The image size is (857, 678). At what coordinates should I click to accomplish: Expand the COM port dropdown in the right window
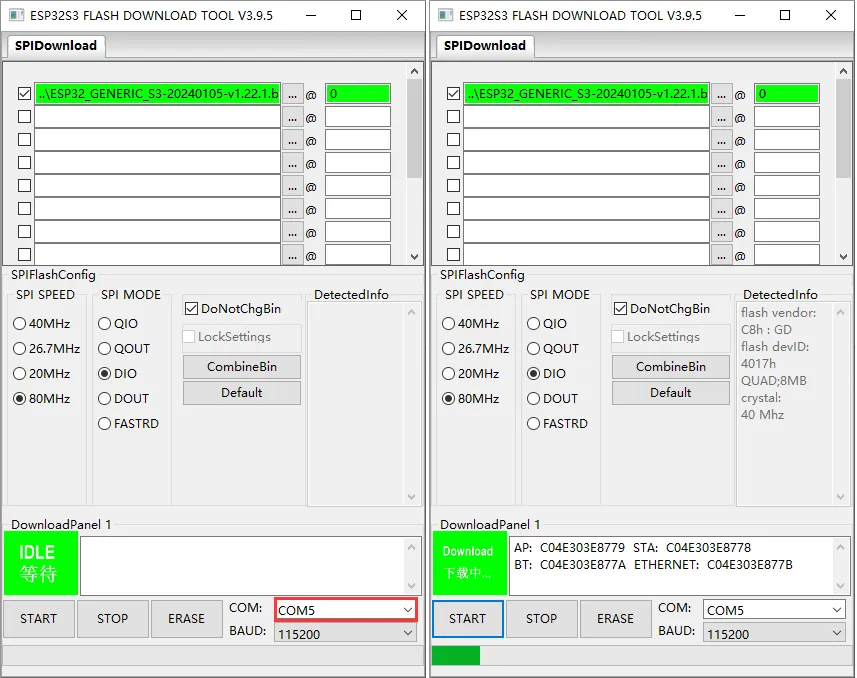click(x=774, y=610)
